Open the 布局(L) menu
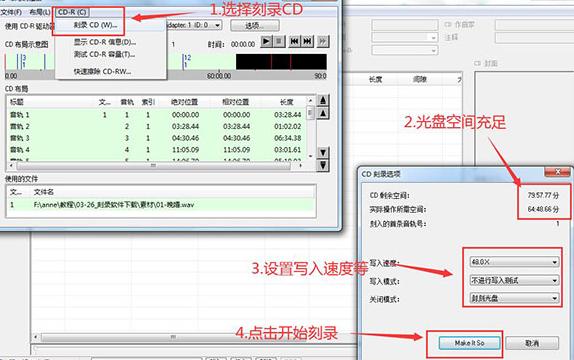 tap(40, 12)
